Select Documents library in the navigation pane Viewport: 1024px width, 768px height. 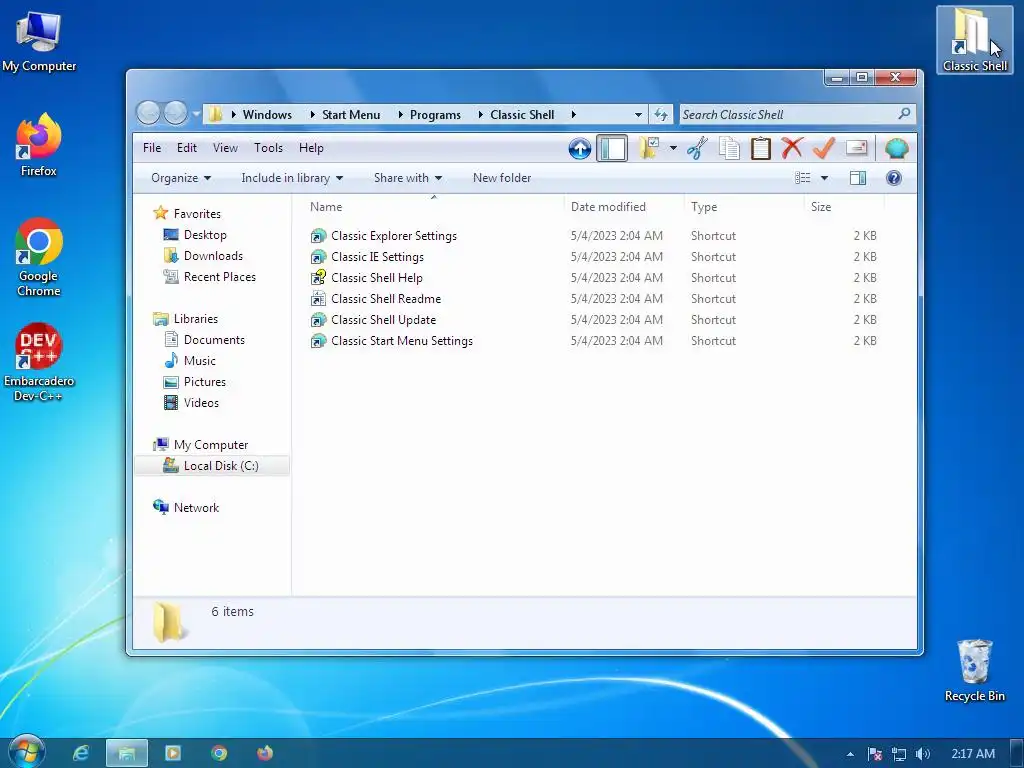click(214, 340)
